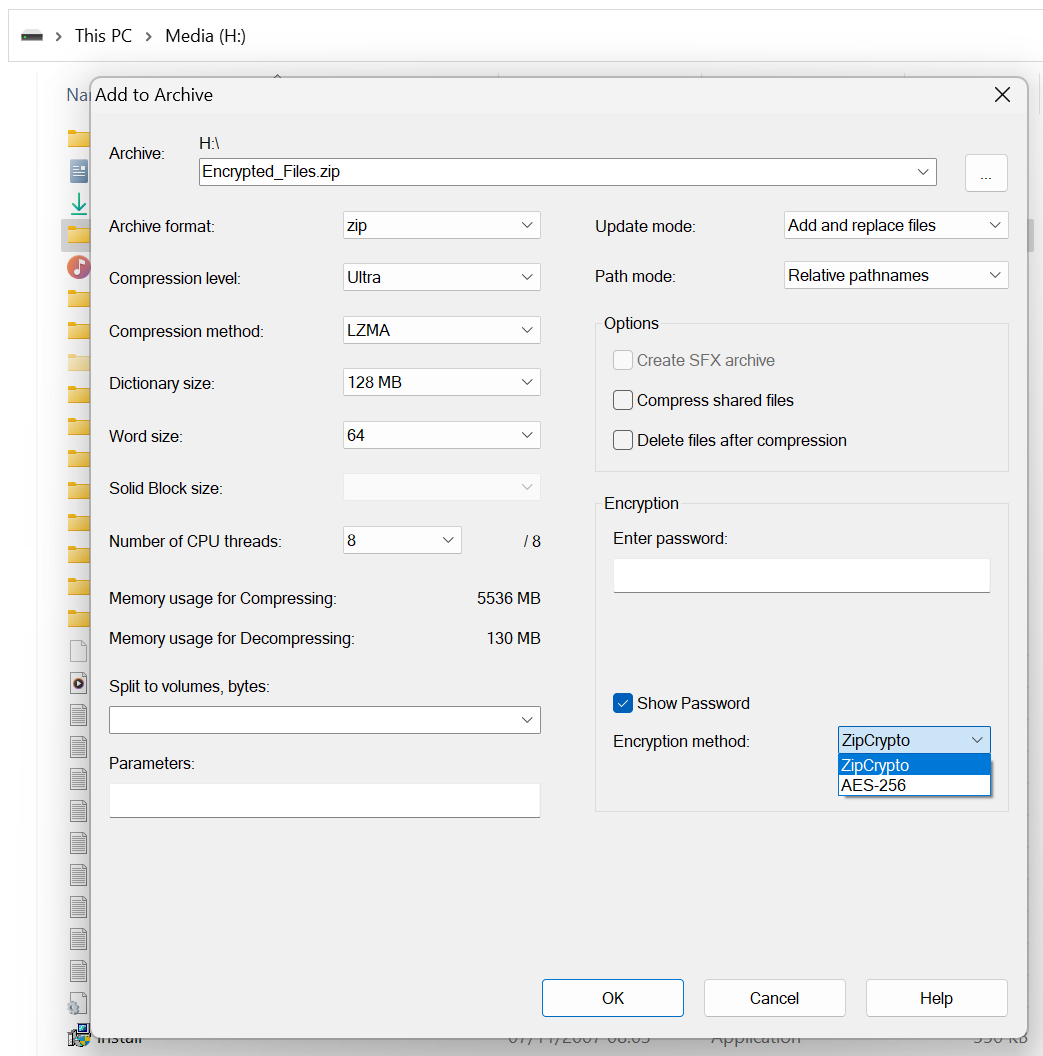
Task: Click the Help button
Action: 936,998
